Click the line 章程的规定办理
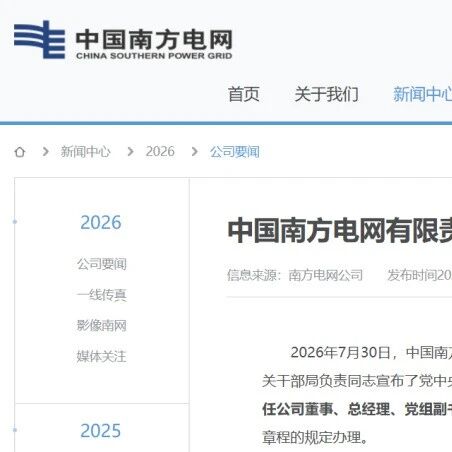The width and height of the screenshot is (452, 452). click(315, 437)
